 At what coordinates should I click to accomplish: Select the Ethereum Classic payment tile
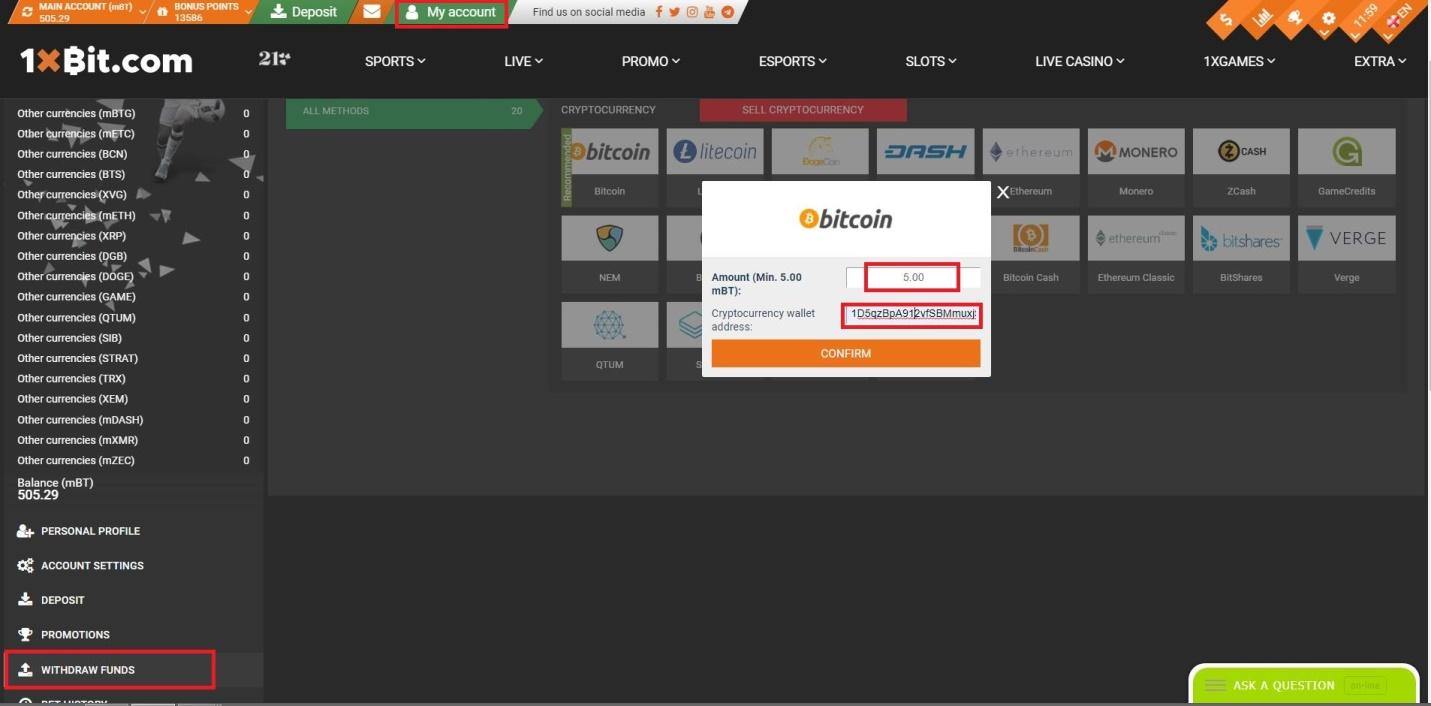coord(1136,253)
